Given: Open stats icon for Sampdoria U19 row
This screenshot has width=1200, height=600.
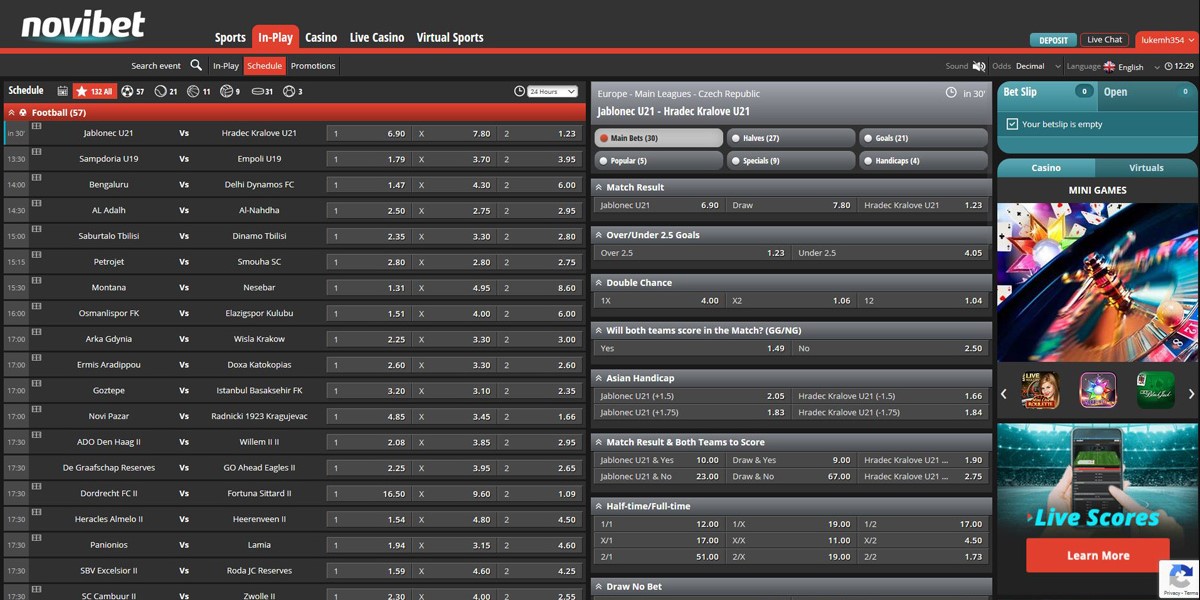Looking at the screenshot, I should point(37,152).
